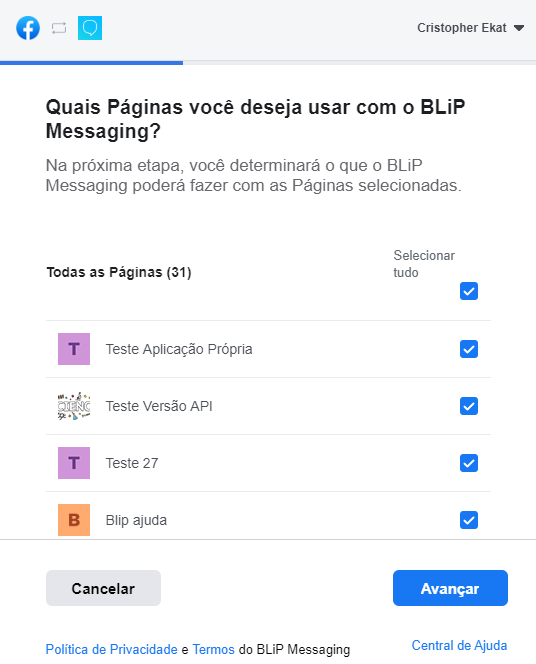Image resolution: width=536 pixels, height=664 pixels.
Task: Open the Termos link
Action: [213, 649]
